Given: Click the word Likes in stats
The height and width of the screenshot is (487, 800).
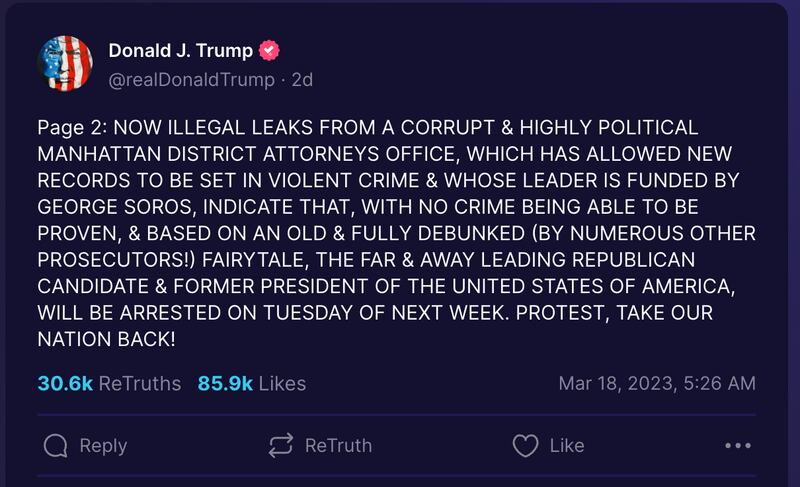Looking at the screenshot, I should tap(282, 383).
